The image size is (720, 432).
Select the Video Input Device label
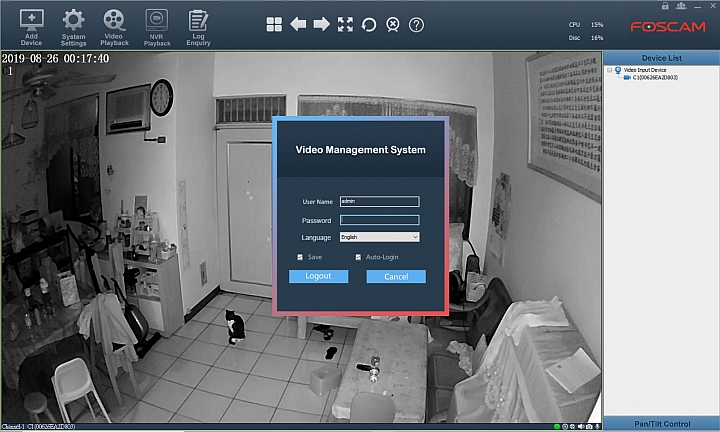(x=645, y=70)
